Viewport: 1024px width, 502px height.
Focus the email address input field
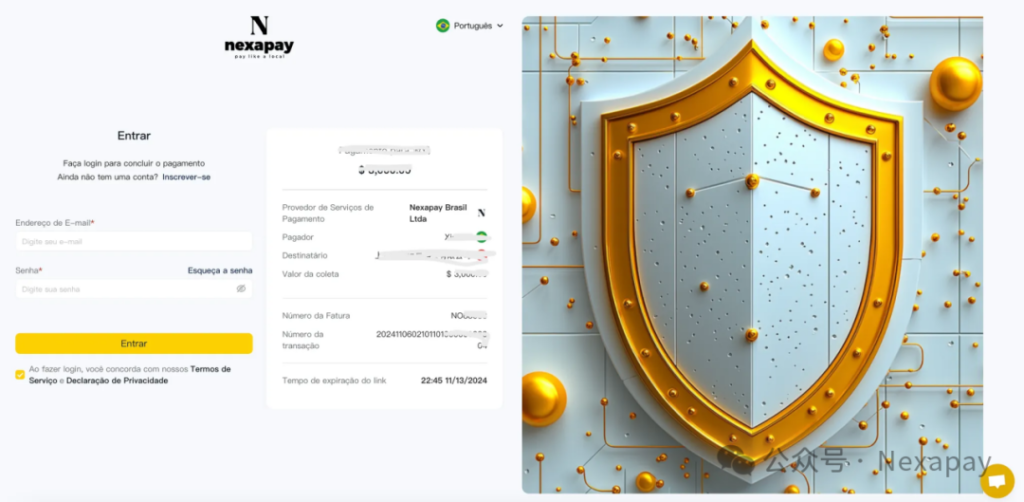click(134, 242)
